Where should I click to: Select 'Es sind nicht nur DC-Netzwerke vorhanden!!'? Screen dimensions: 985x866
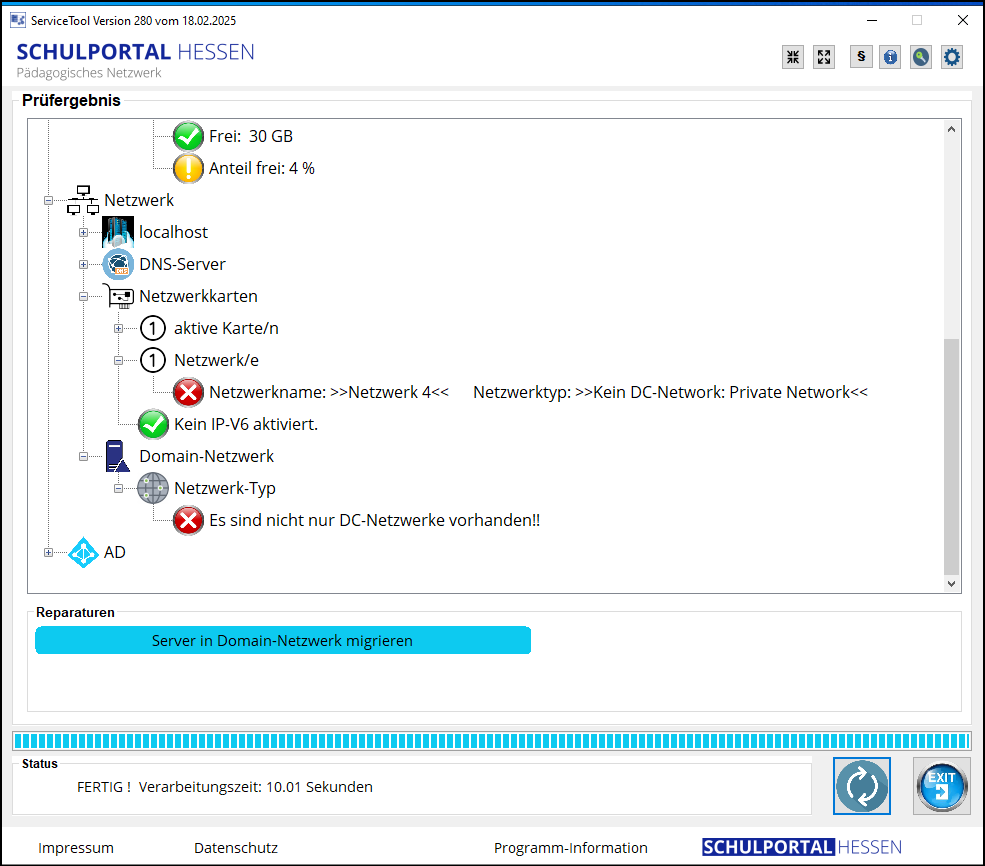(374, 521)
